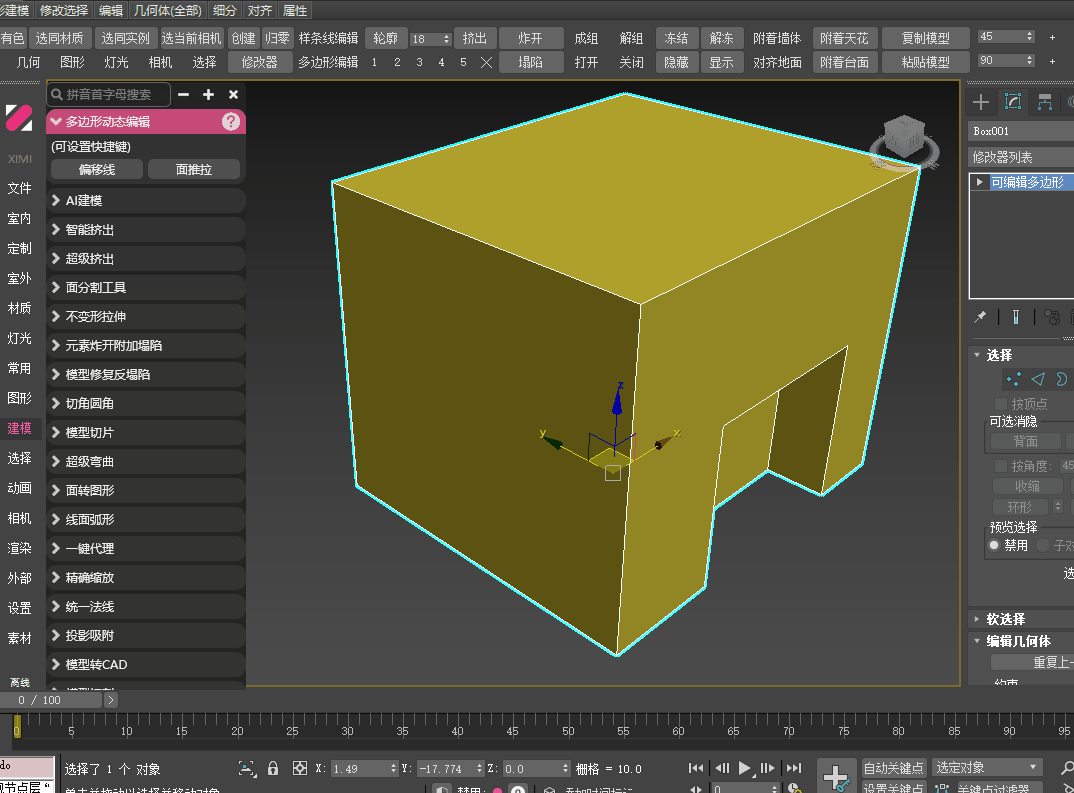The width and height of the screenshot is (1074, 793).
Task: Toggle the selection lock icon
Action: tap(273, 768)
